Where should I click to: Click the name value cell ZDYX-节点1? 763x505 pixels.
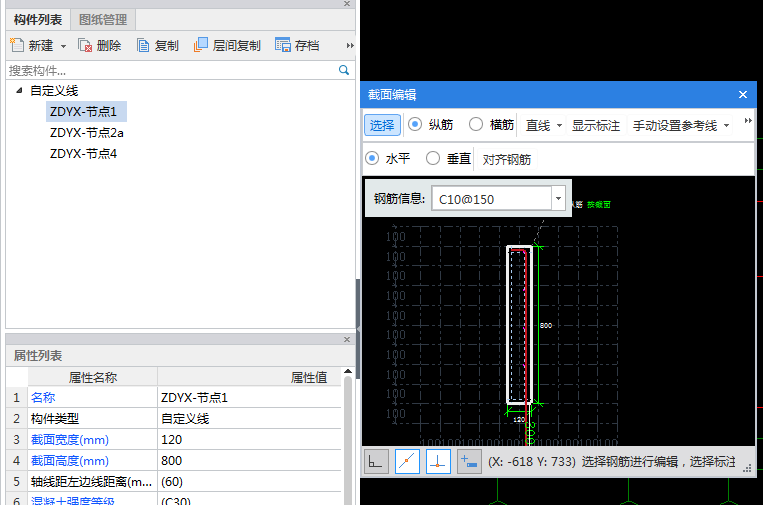(x=250, y=397)
